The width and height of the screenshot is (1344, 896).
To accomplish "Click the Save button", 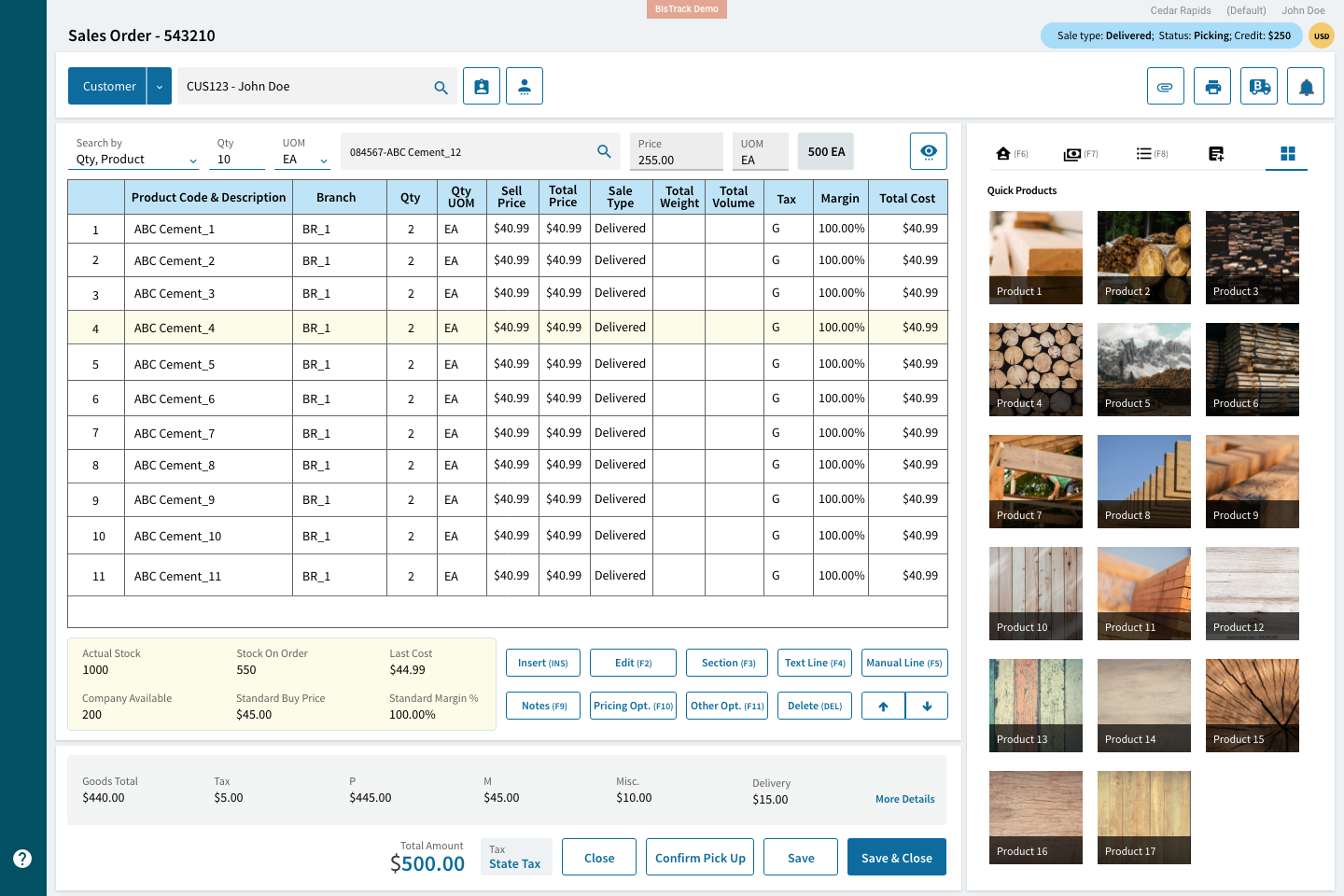I will (801, 857).
